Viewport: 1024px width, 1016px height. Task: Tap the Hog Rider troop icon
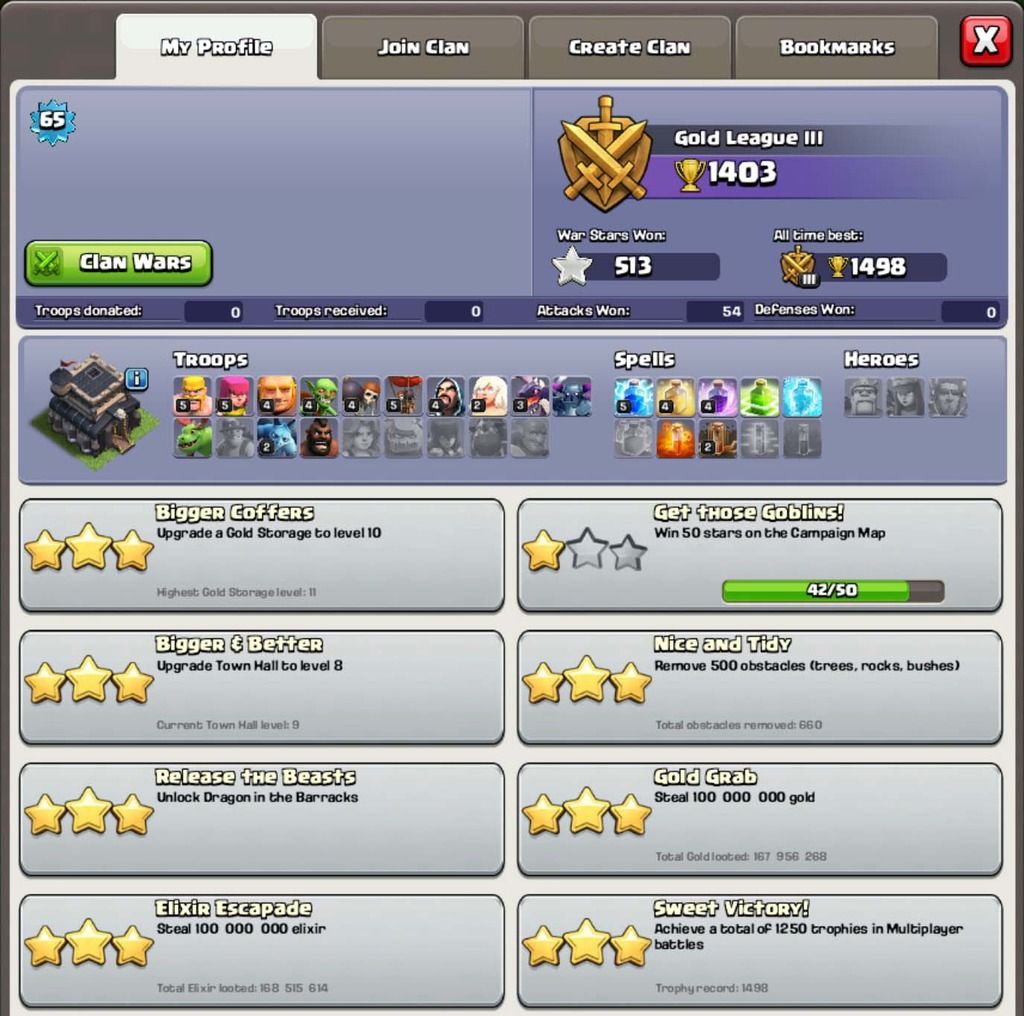tap(319, 437)
